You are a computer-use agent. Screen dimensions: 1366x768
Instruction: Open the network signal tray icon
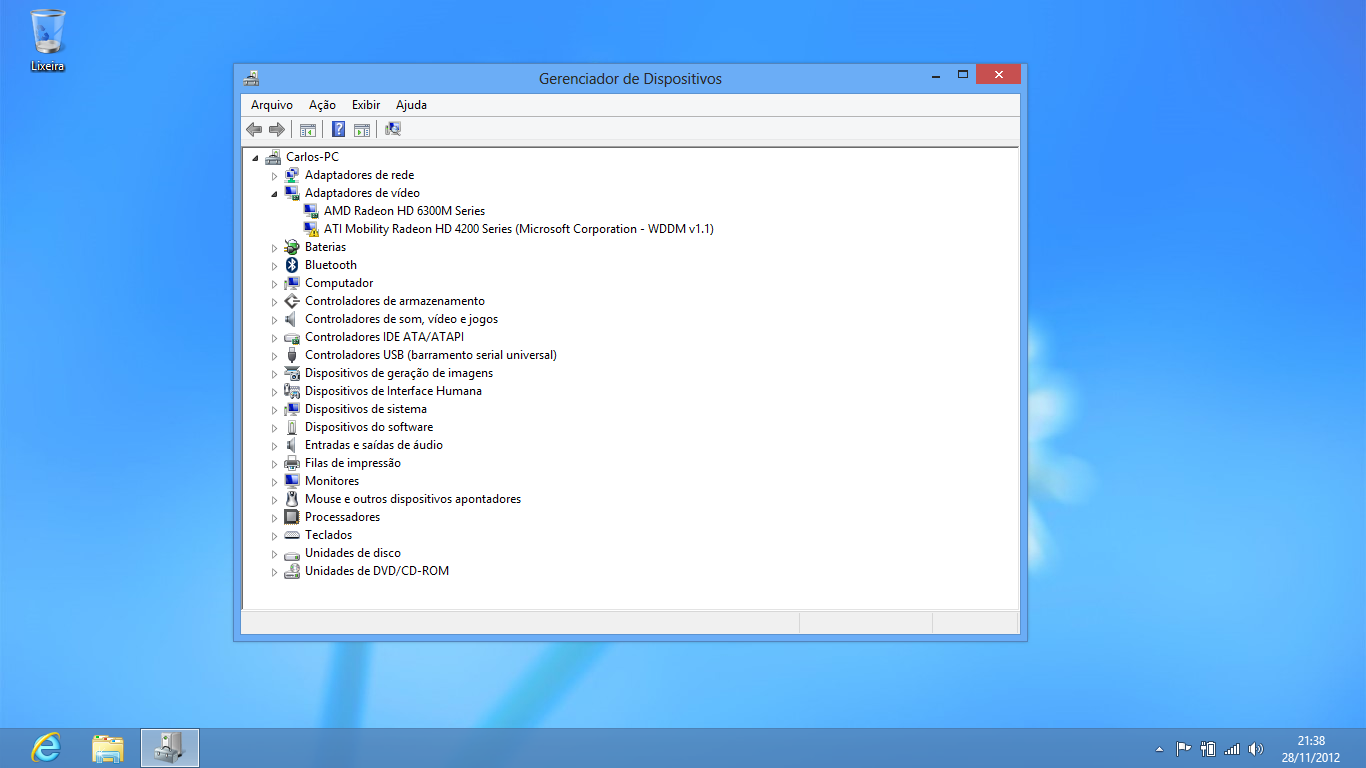[1232, 749]
